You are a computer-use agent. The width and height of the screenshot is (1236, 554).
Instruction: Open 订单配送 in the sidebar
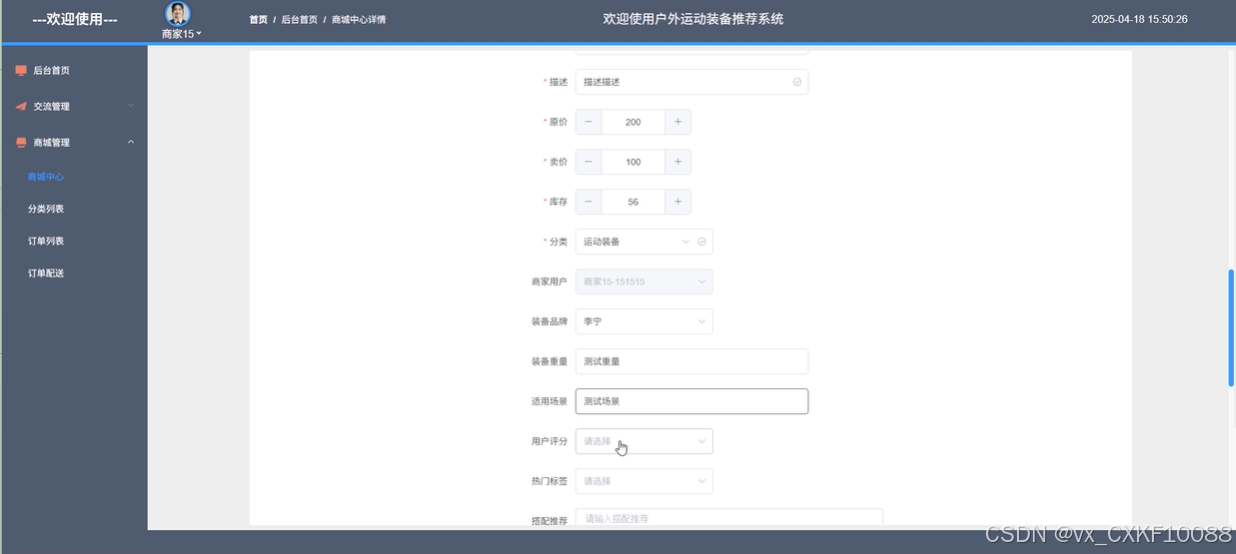46,273
